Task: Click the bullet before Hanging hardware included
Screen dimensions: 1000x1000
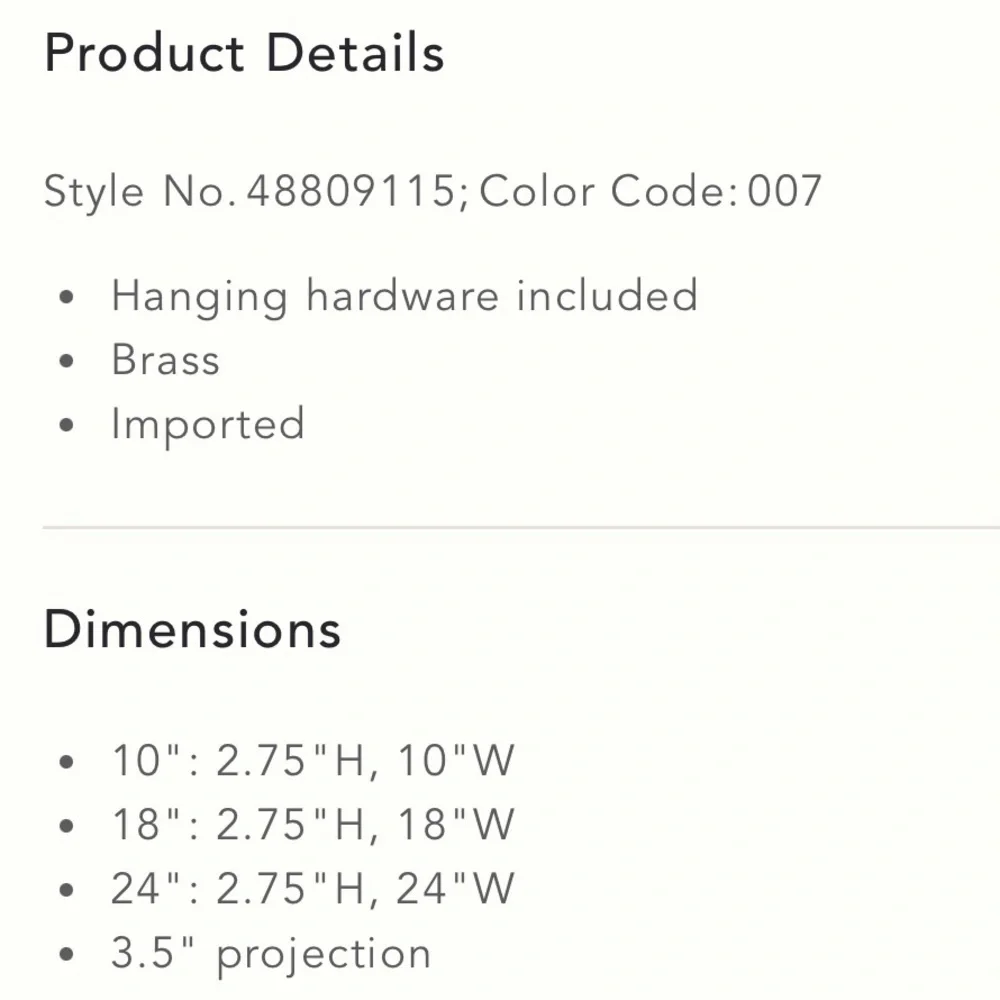Action: (x=66, y=297)
